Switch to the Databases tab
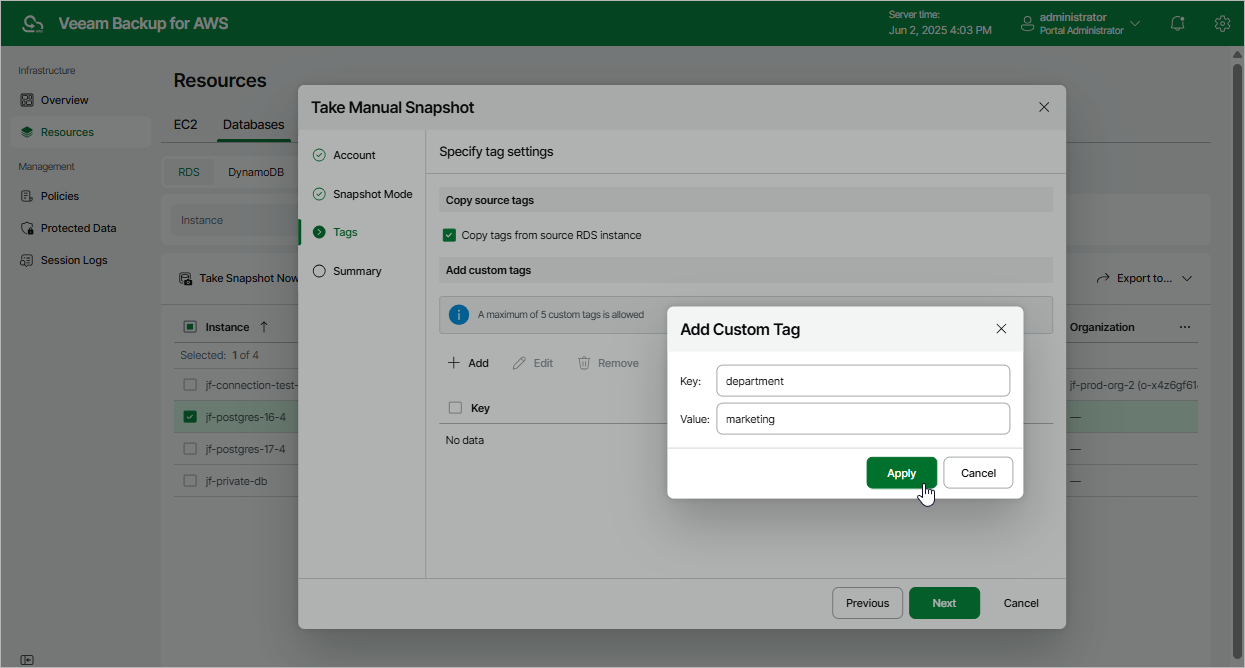This screenshot has height=668, width=1245. click(254, 125)
